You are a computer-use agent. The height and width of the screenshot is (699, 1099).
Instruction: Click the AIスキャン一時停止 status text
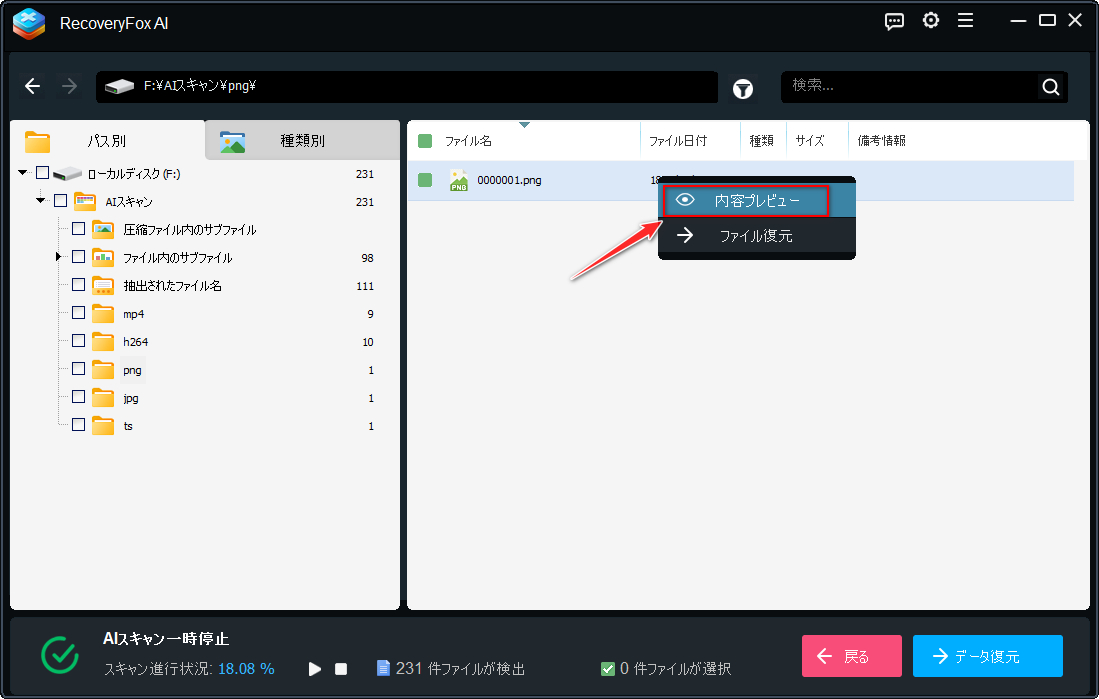tap(166, 639)
